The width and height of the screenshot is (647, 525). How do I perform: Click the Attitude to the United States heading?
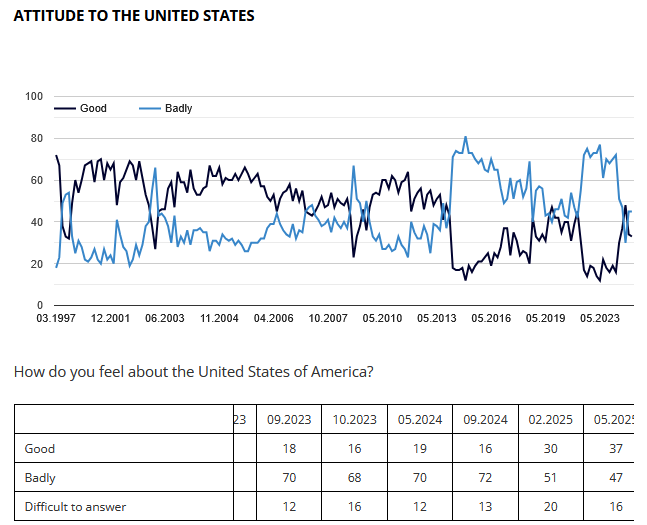pyautogui.click(x=134, y=16)
